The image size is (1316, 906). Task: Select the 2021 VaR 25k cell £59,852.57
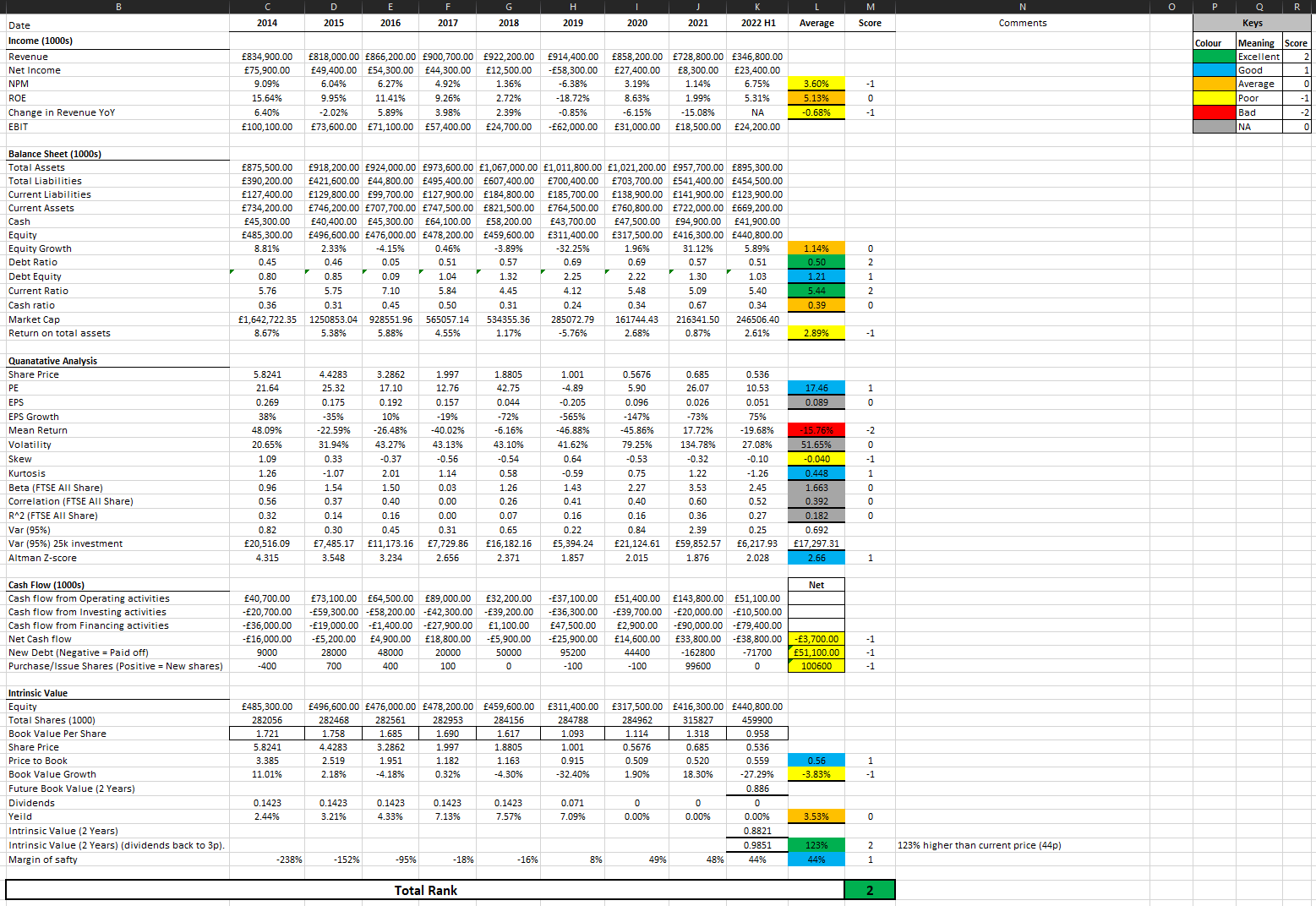tap(698, 543)
